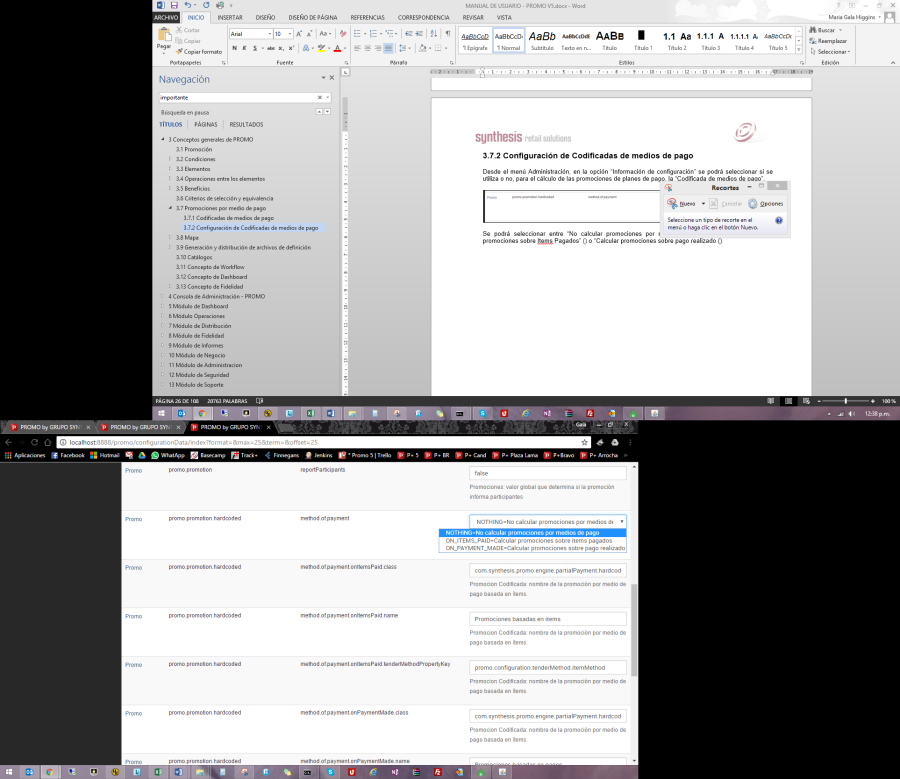Open the font size dropdown
This screenshot has width=900, height=779.
[x=290, y=34]
